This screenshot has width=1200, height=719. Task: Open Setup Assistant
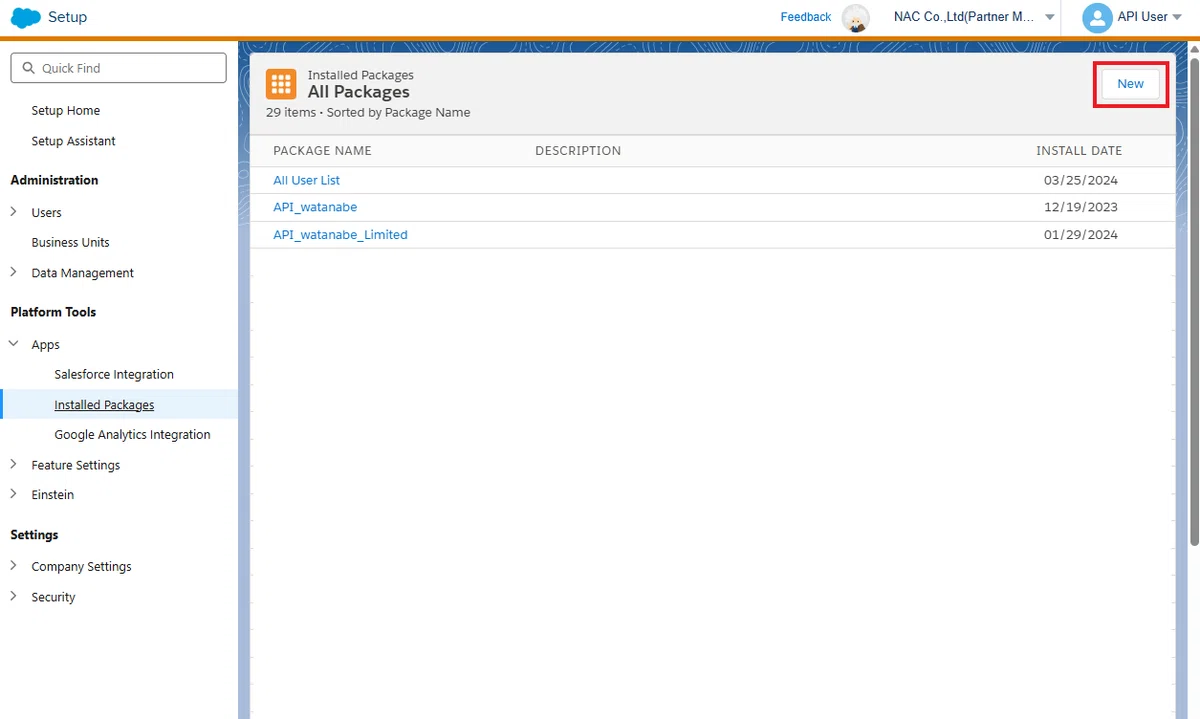pyautogui.click(x=74, y=141)
